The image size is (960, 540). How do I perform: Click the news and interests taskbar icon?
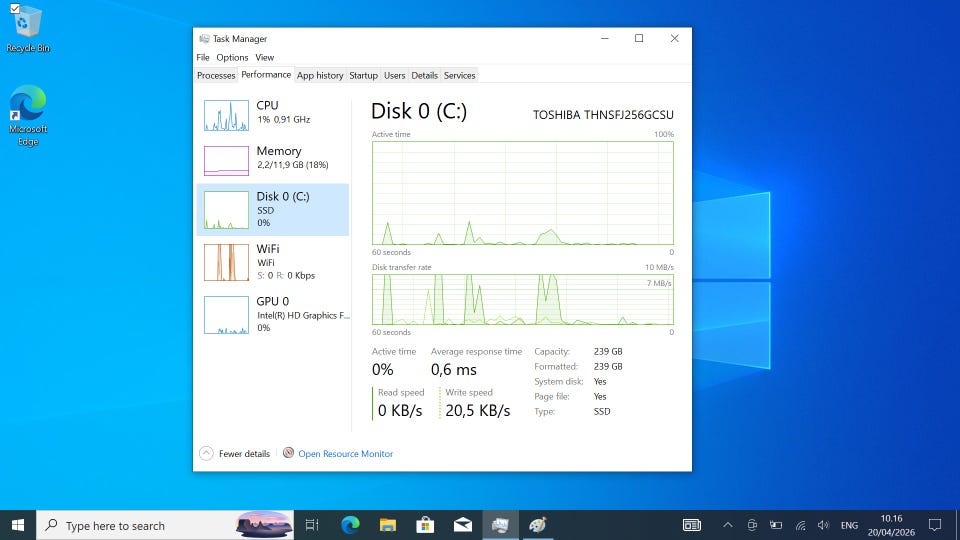tap(692, 525)
